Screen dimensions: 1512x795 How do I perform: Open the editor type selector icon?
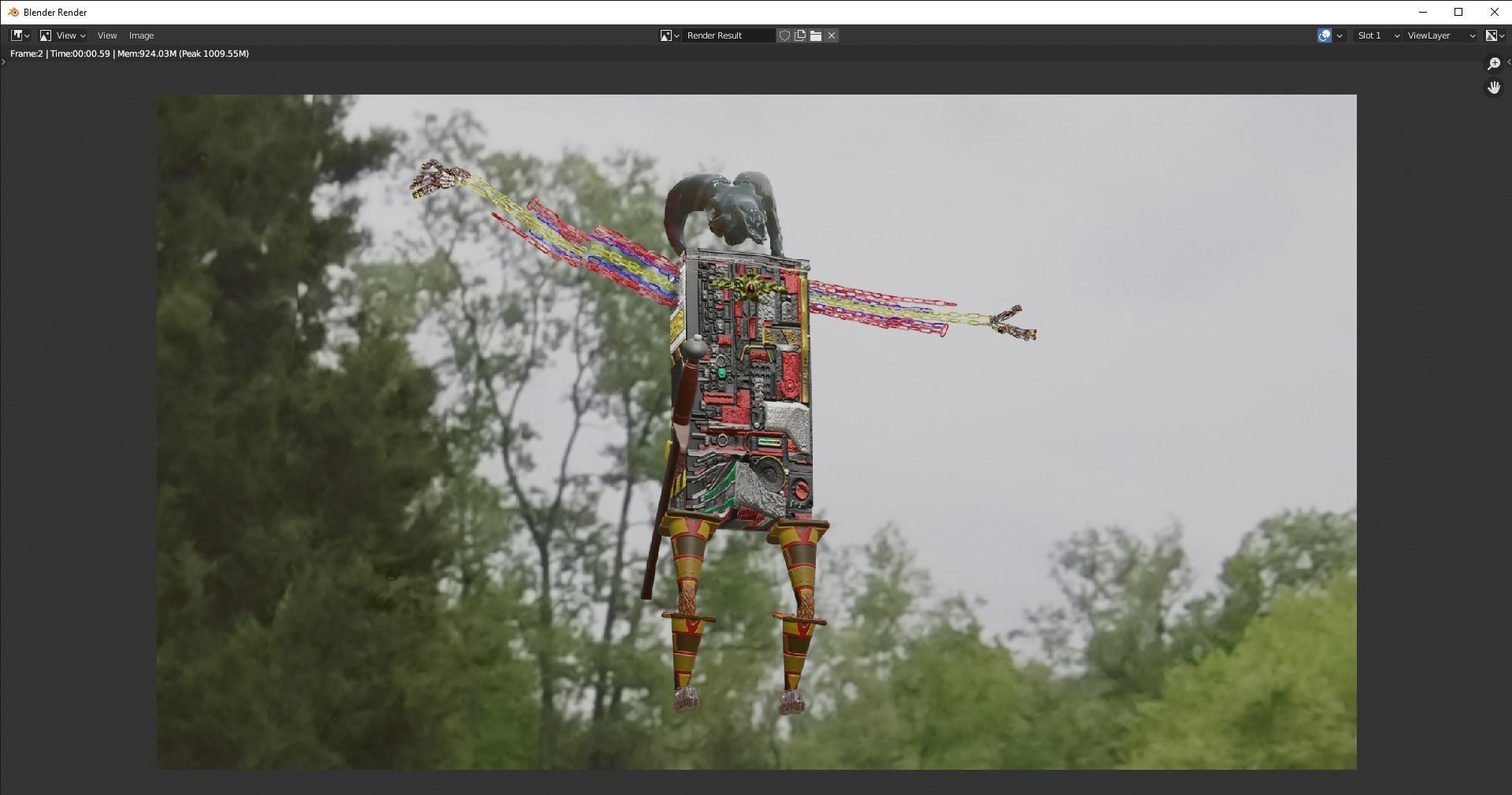tap(17, 35)
